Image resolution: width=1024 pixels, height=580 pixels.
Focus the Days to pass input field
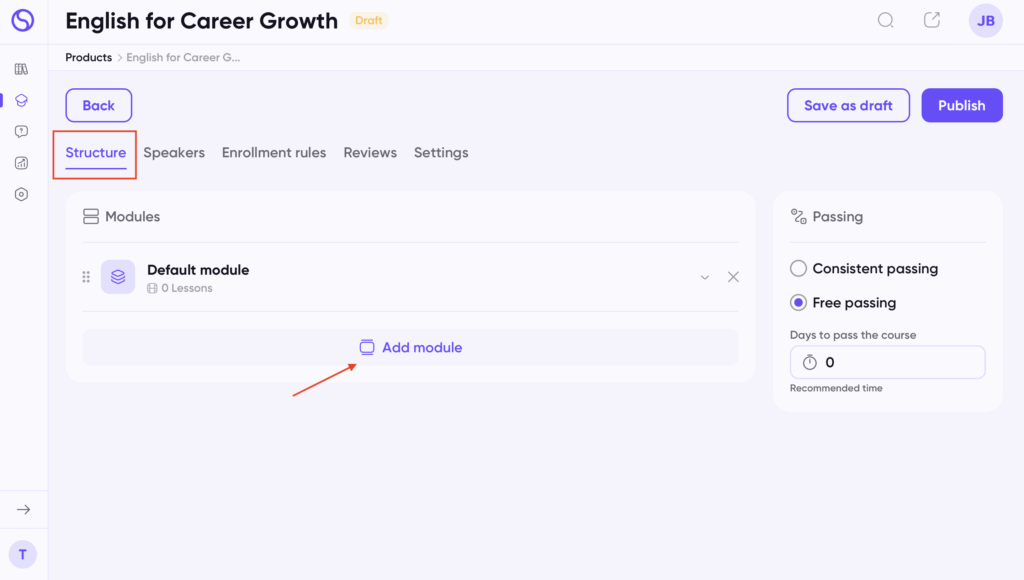[x=888, y=362]
